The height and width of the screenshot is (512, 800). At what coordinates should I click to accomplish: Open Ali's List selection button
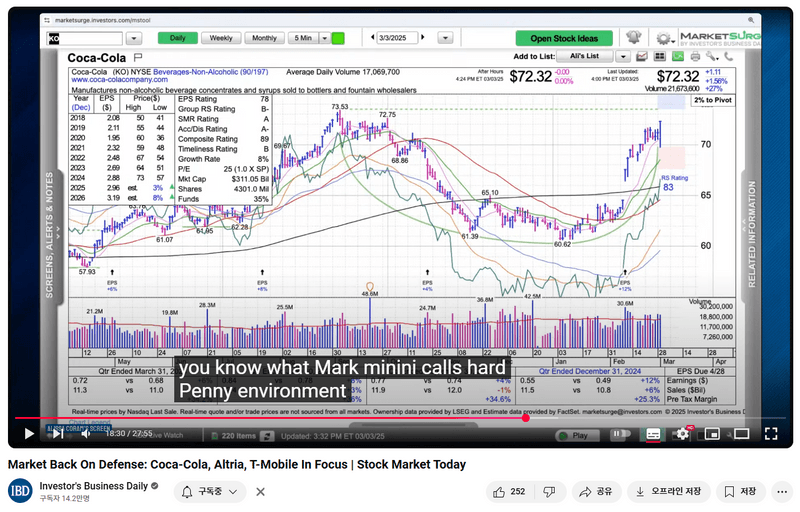pyautogui.click(x=585, y=56)
